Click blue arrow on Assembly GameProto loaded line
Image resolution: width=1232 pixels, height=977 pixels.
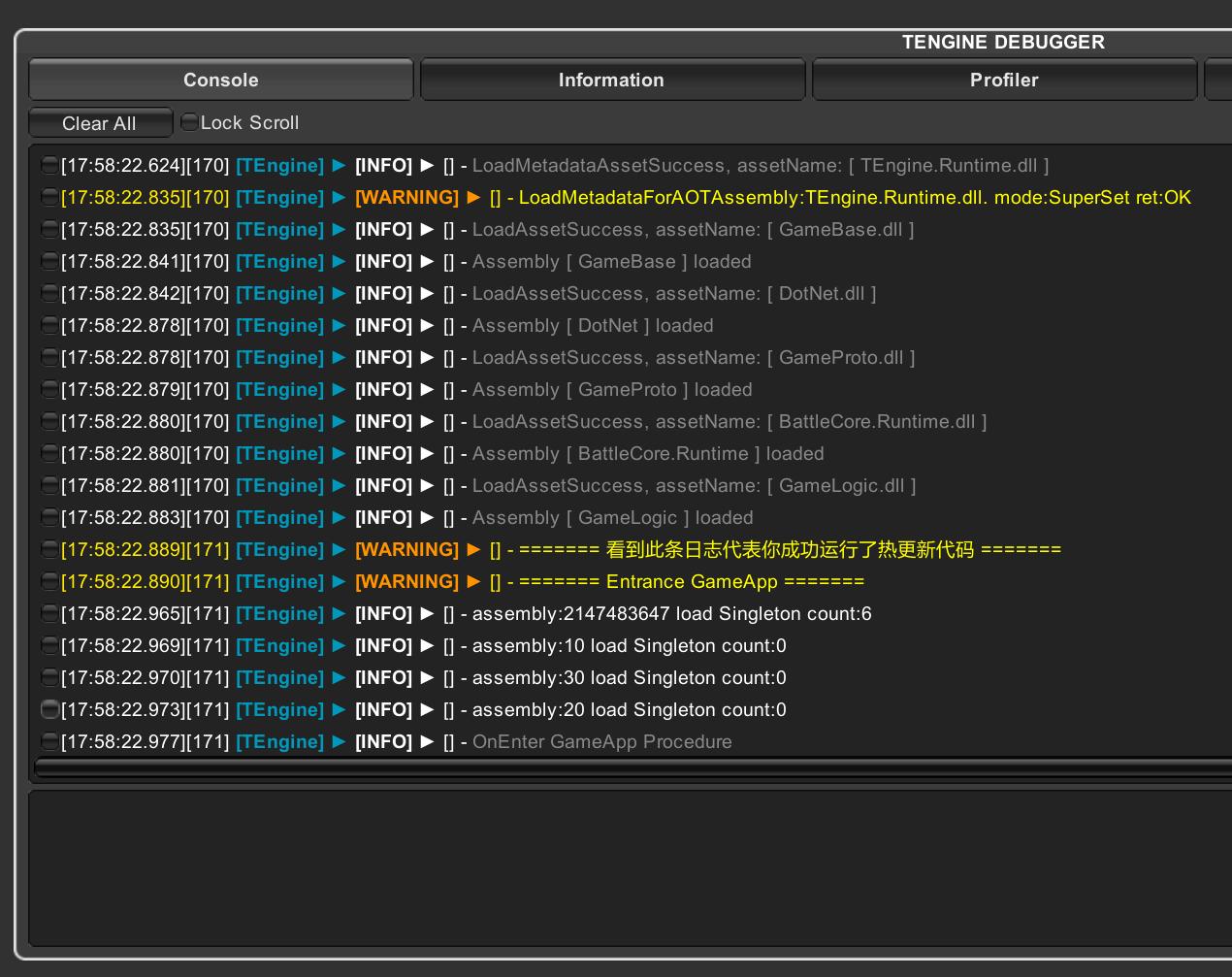point(340,389)
